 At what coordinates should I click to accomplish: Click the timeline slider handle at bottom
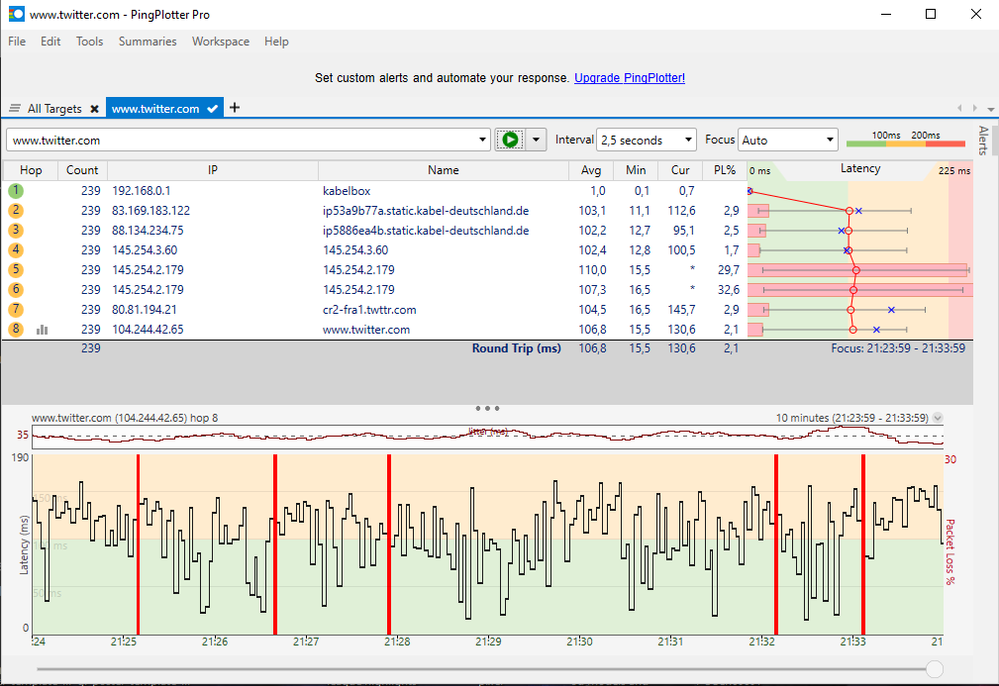(934, 668)
